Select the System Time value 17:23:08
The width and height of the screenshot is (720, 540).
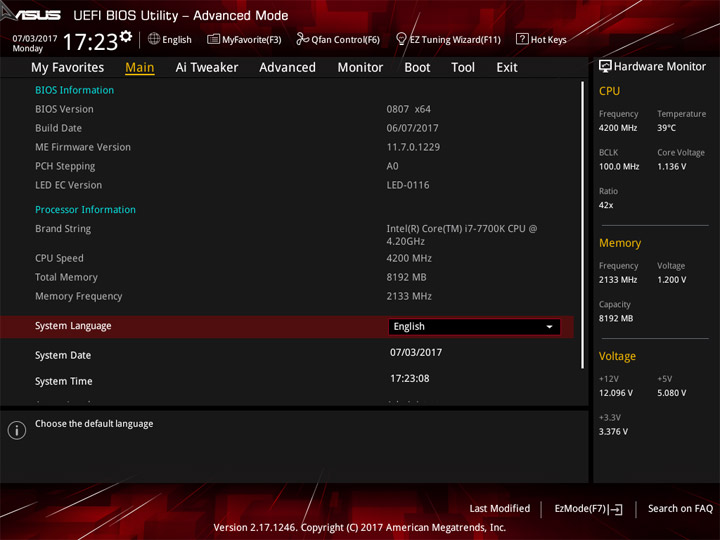click(410, 378)
